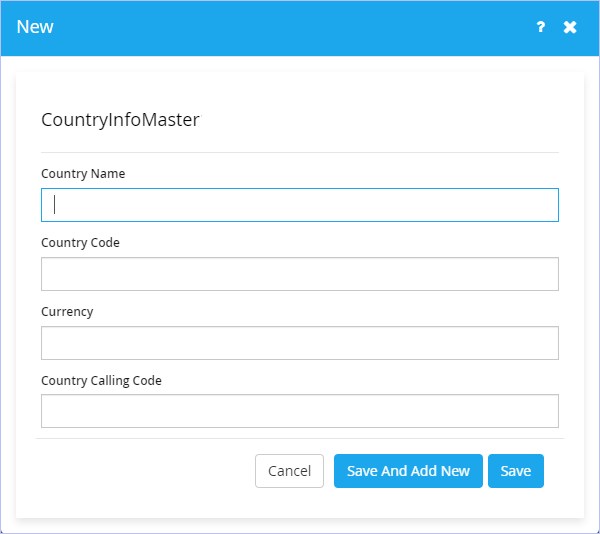
Task: Close the New dialog with the X icon
Action: pos(570,27)
